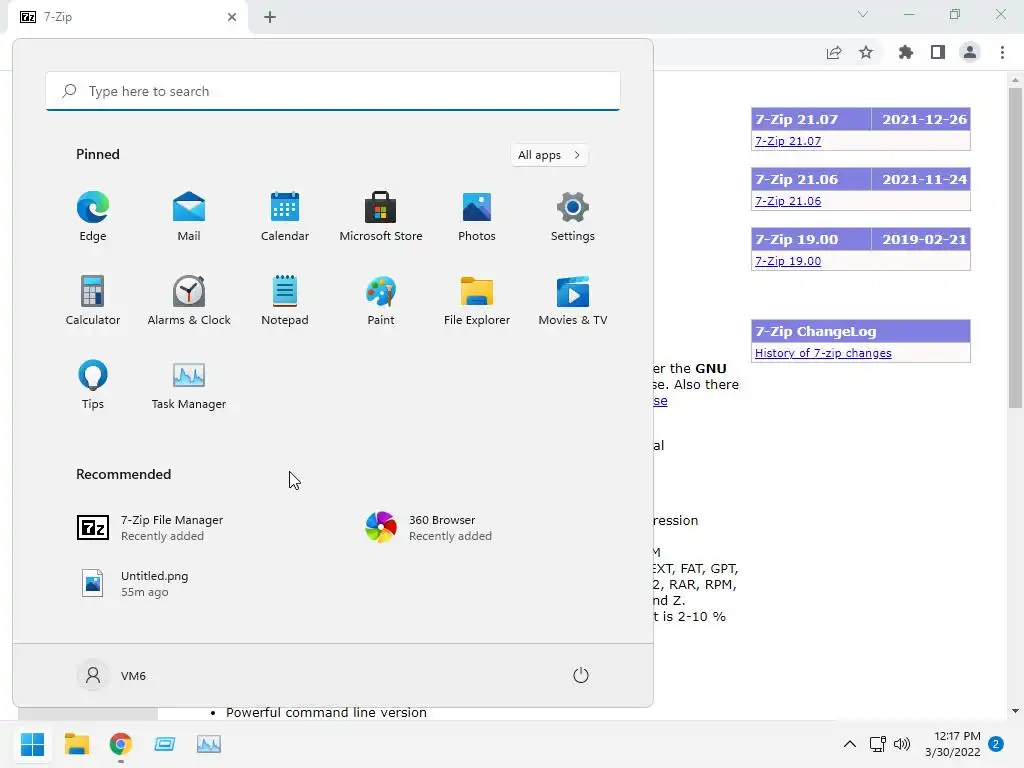Launch Alarms & Clock
Screen dimensions: 1024x768
(x=189, y=300)
